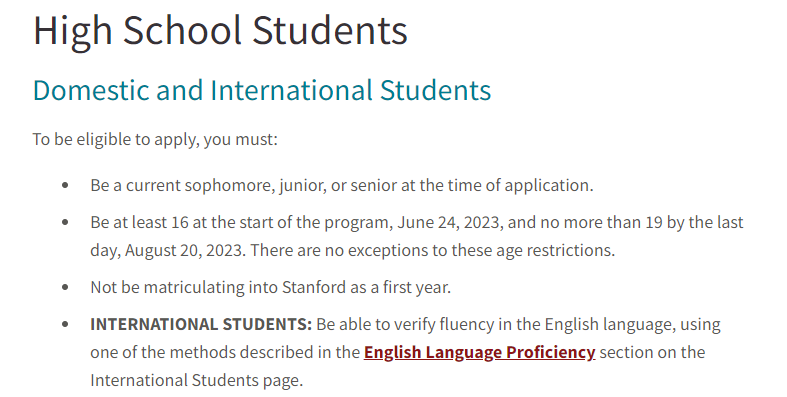Click the August 20, 2023 date text
The height and width of the screenshot is (397, 787).
pyautogui.click(x=185, y=250)
